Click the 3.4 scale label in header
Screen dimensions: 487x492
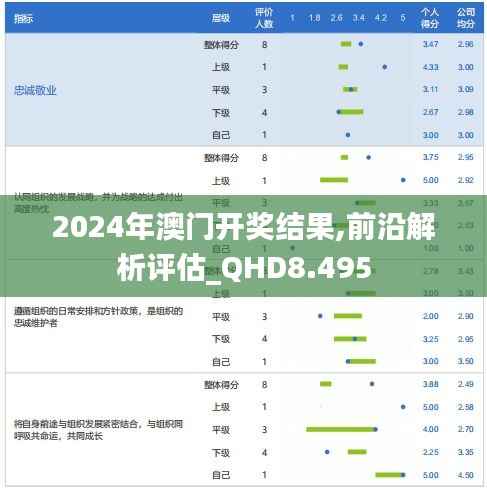tap(359, 18)
